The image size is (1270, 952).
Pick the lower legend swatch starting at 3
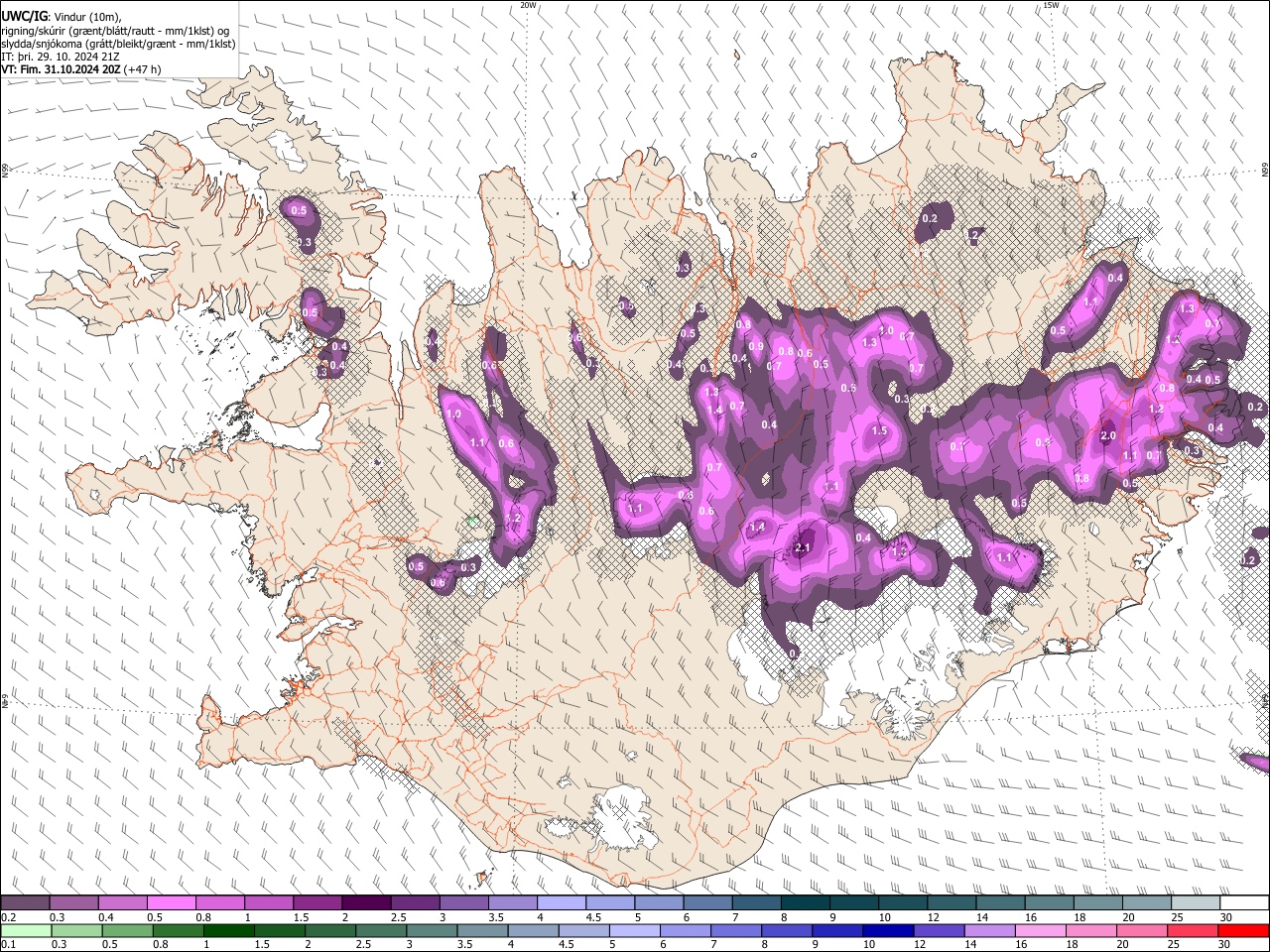click(432, 930)
